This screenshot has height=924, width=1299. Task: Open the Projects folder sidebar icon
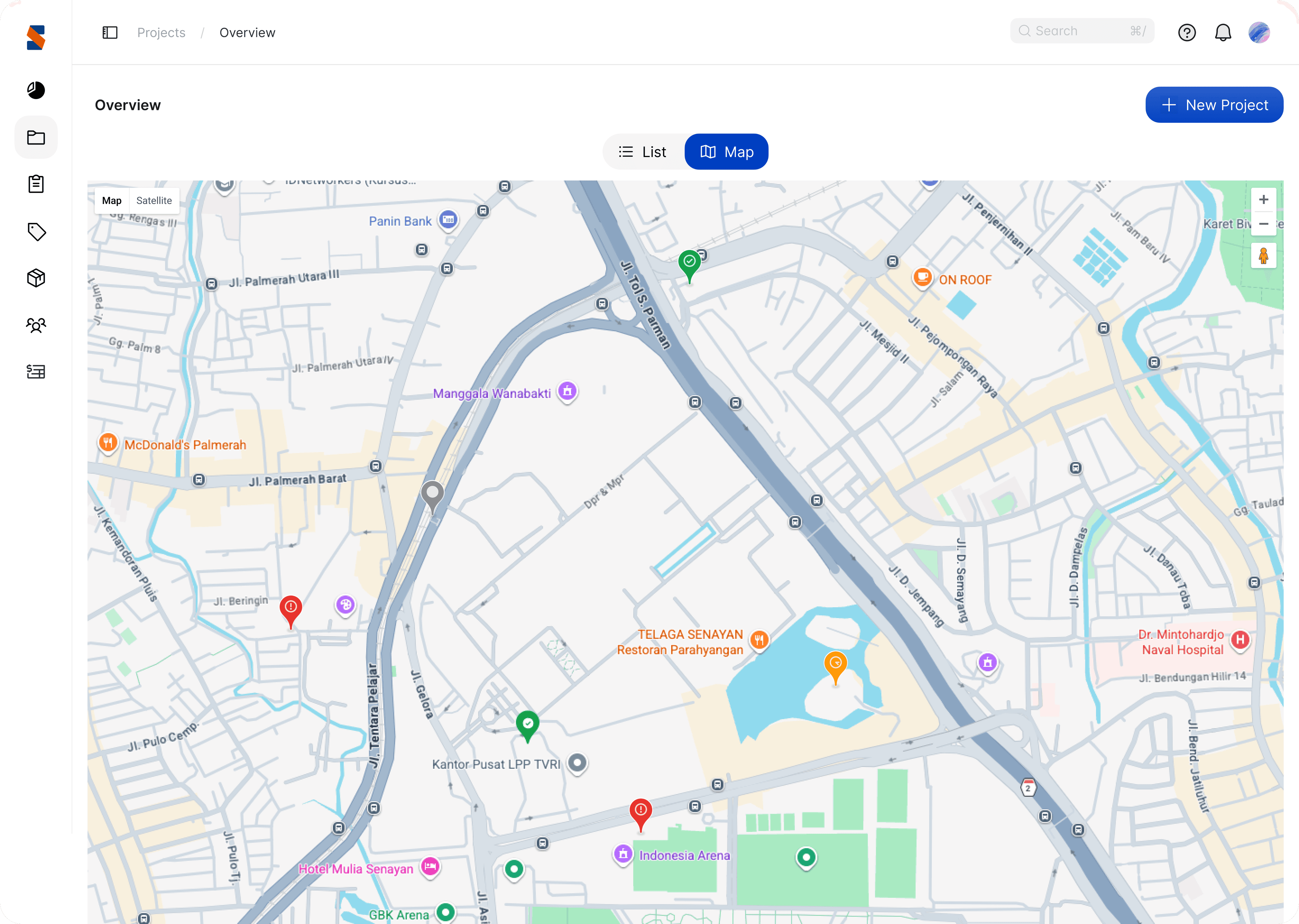[x=36, y=137]
